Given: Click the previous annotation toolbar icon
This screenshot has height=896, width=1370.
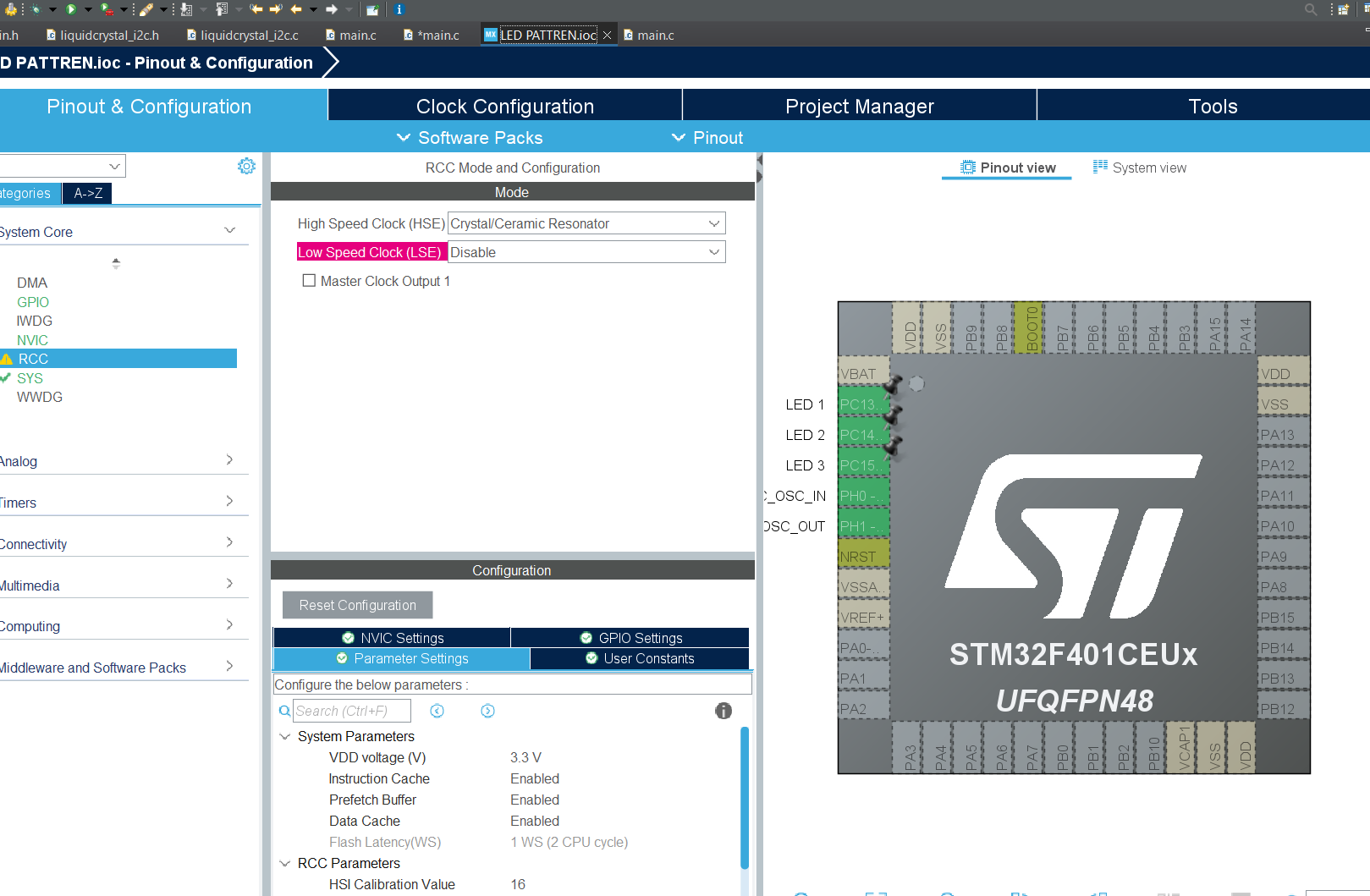Looking at the screenshot, I should tap(222, 9).
